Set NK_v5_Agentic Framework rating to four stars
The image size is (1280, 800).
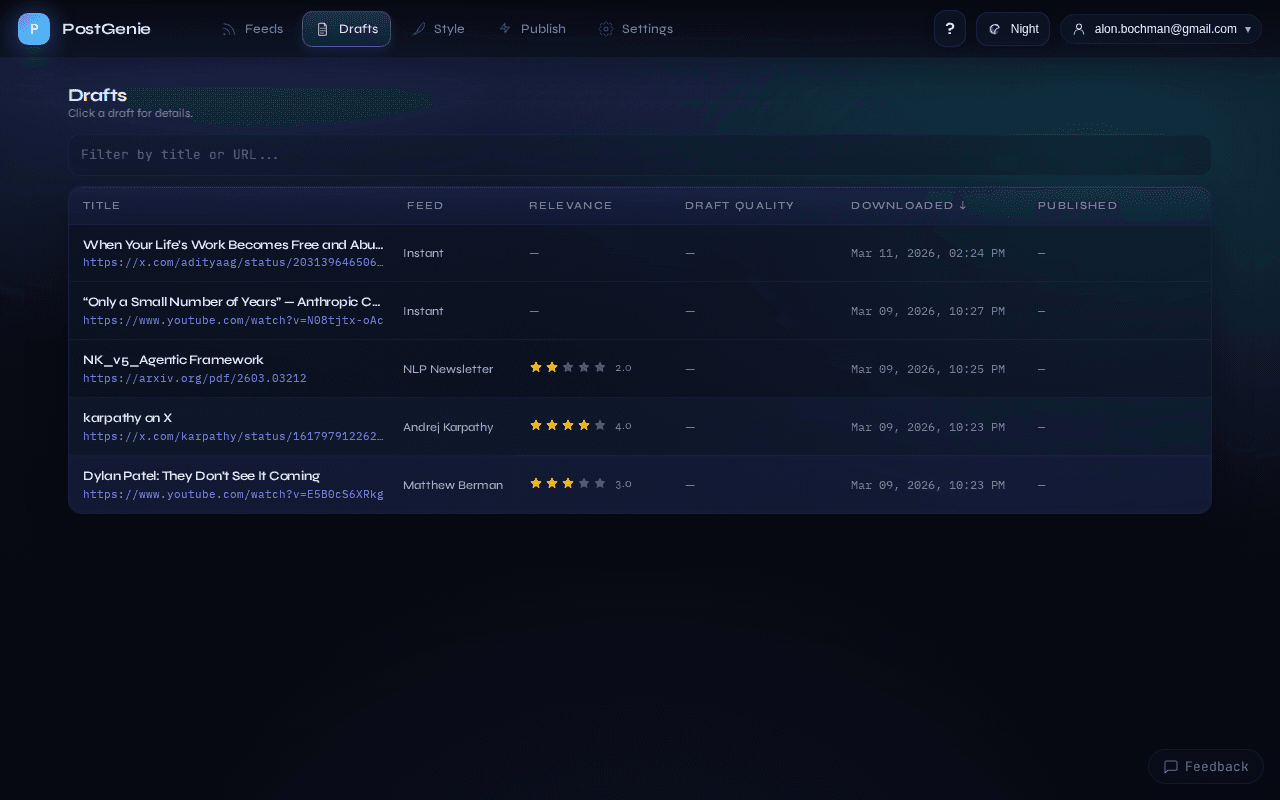[x=584, y=367]
